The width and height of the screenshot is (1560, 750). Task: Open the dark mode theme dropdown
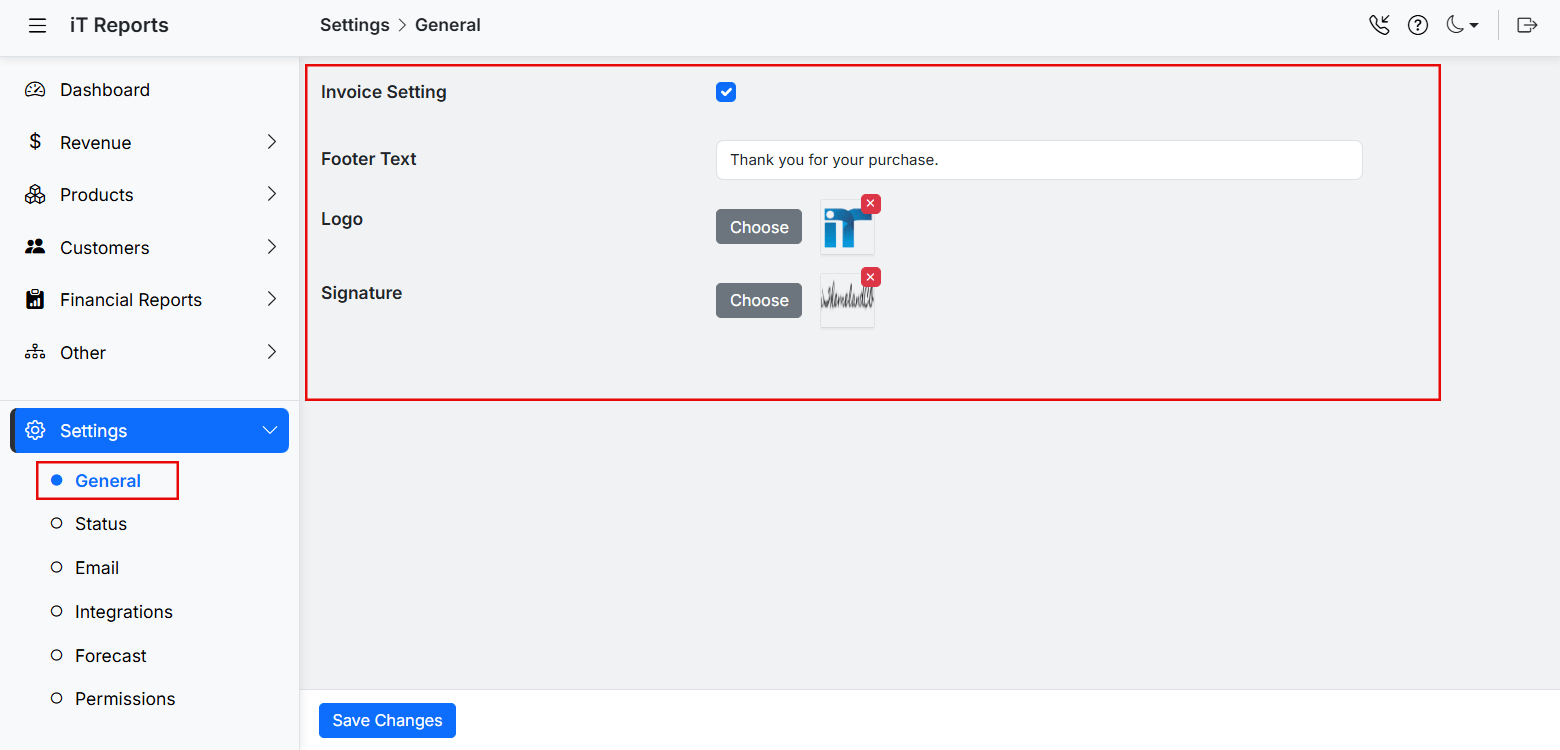(x=1462, y=26)
